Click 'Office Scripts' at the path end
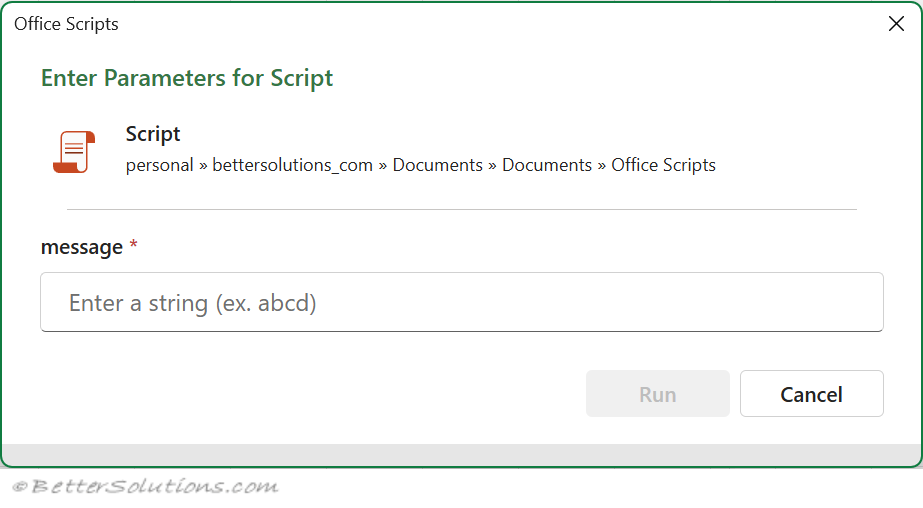This screenshot has width=923, height=508. click(663, 166)
